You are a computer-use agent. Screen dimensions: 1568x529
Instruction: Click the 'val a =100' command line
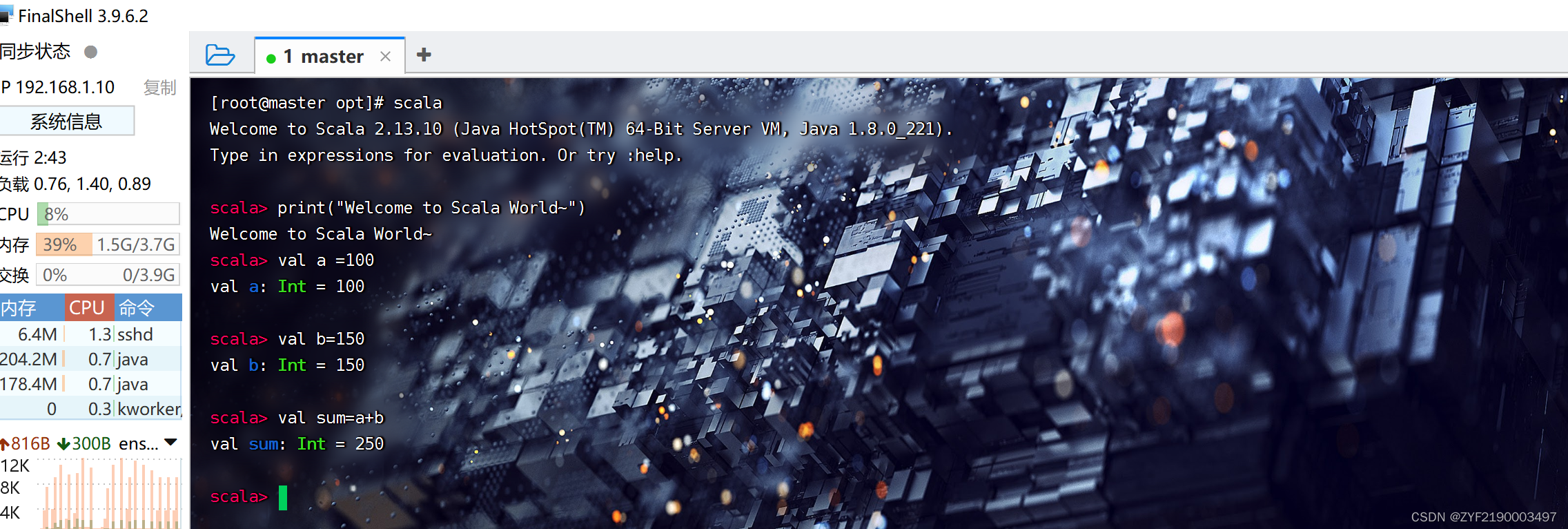coord(292,260)
